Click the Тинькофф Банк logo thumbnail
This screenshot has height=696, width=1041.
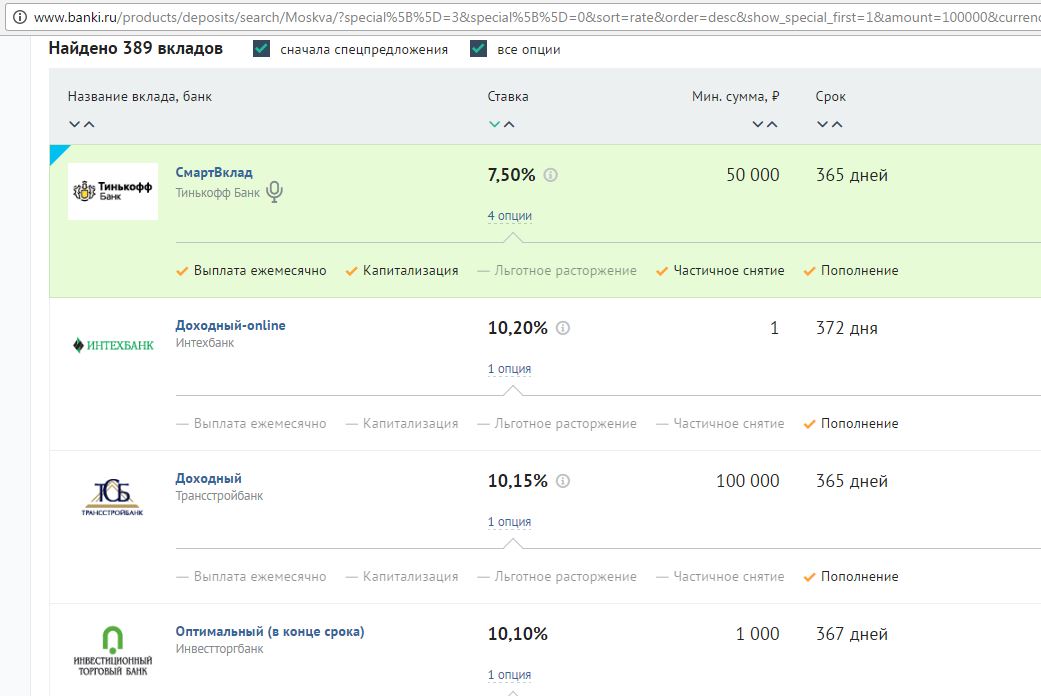pos(113,191)
